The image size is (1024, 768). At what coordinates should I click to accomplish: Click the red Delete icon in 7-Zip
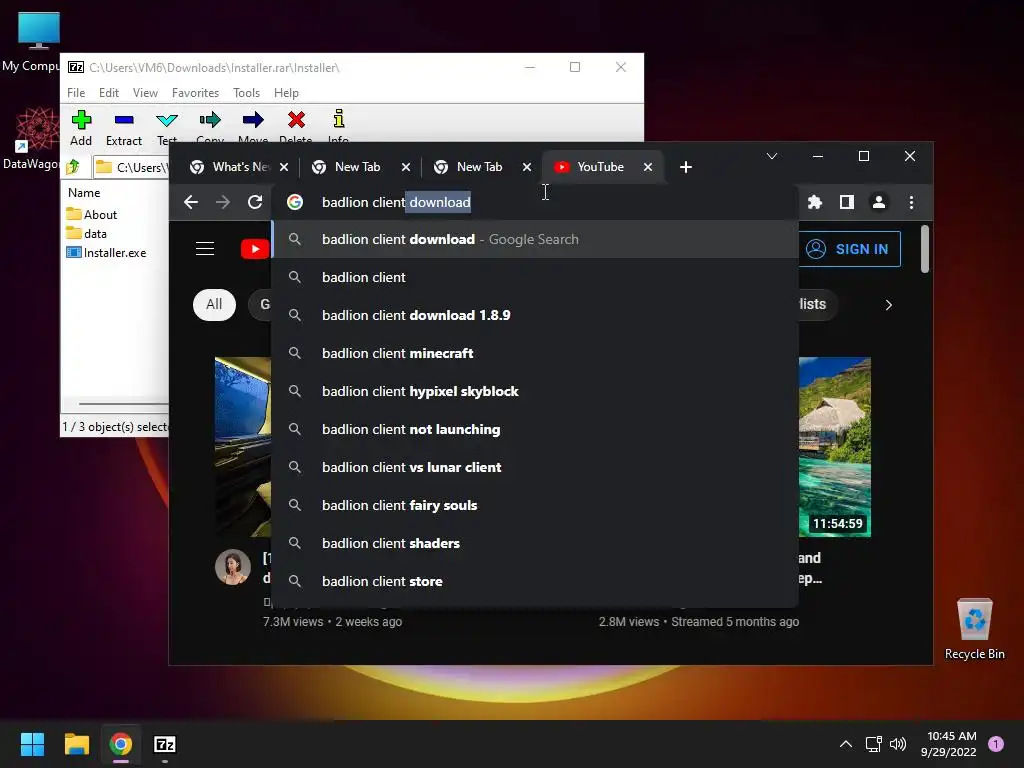click(296, 120)
